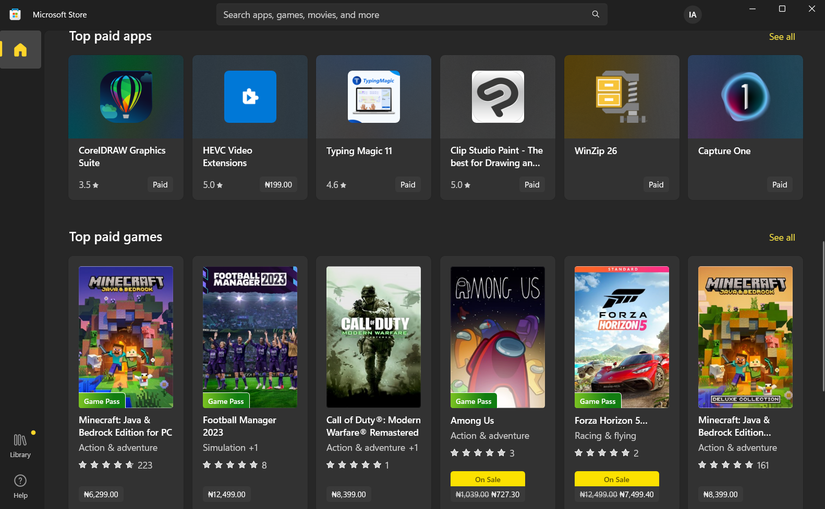
Task: Click the ₦8,399.00 Minecraft Deluxe price
Action: [721, 494]
